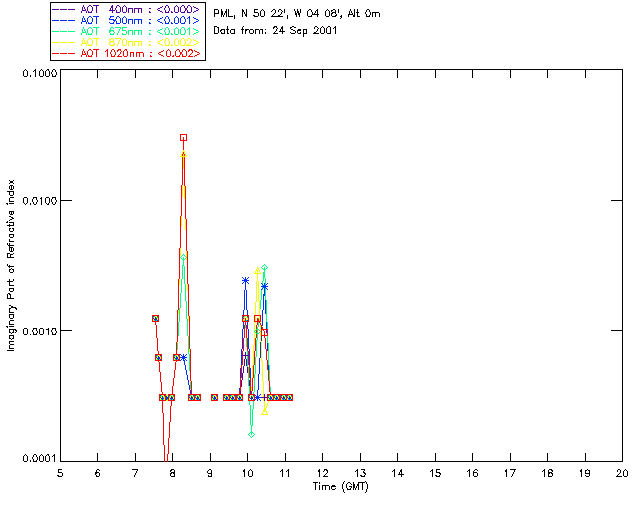The image size is (640, 512).
Task: Click x-axis tick label 7
Action: click(135, 473)
